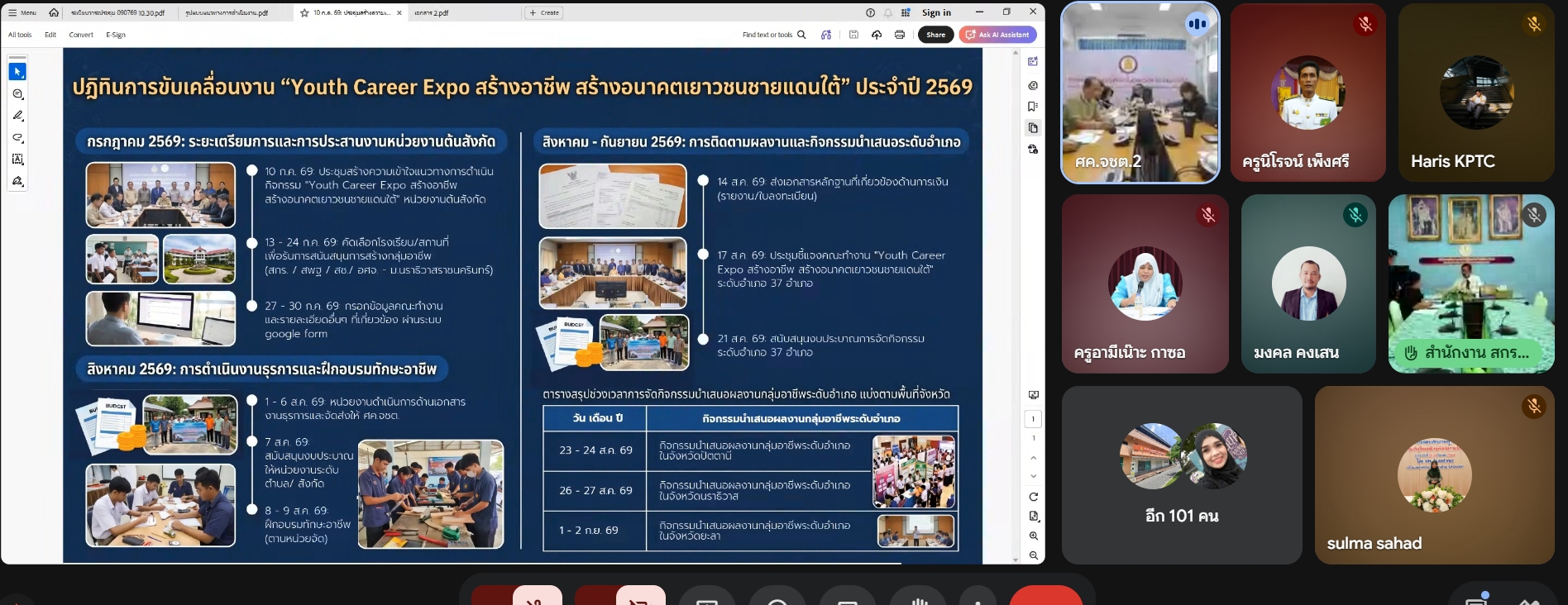Image resolution: width=1568 pixels, height=605 pixels.
Task: Open the second PDF tab
Action: (x=227, y=13)
